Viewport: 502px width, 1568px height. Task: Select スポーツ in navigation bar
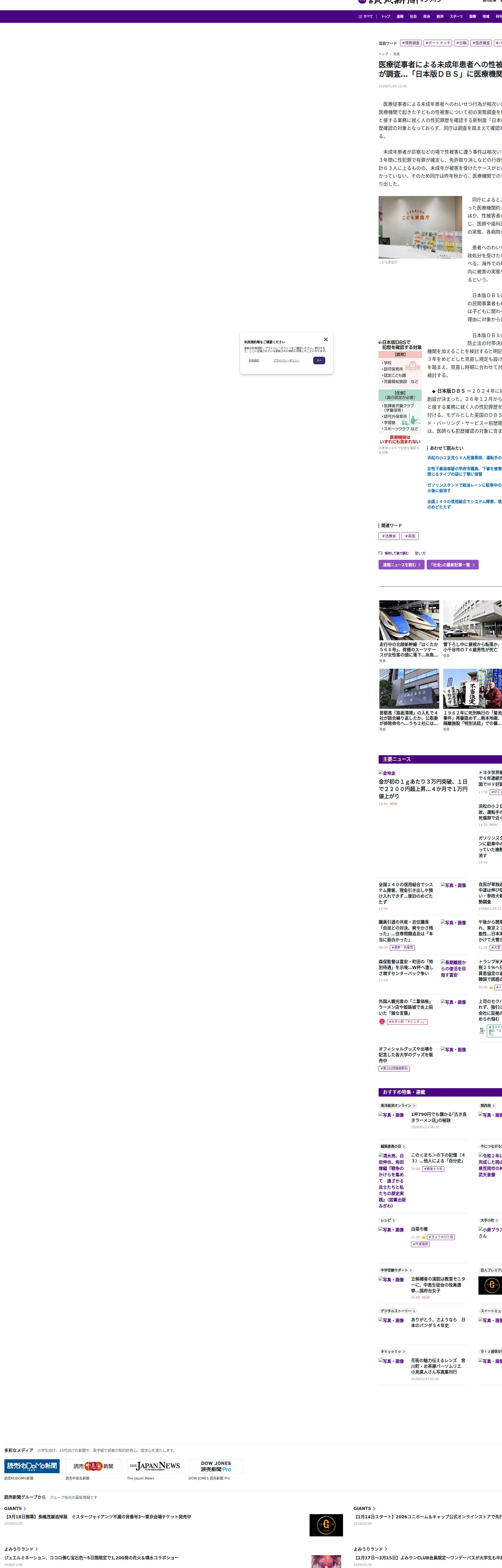click(x=456, y=16)
